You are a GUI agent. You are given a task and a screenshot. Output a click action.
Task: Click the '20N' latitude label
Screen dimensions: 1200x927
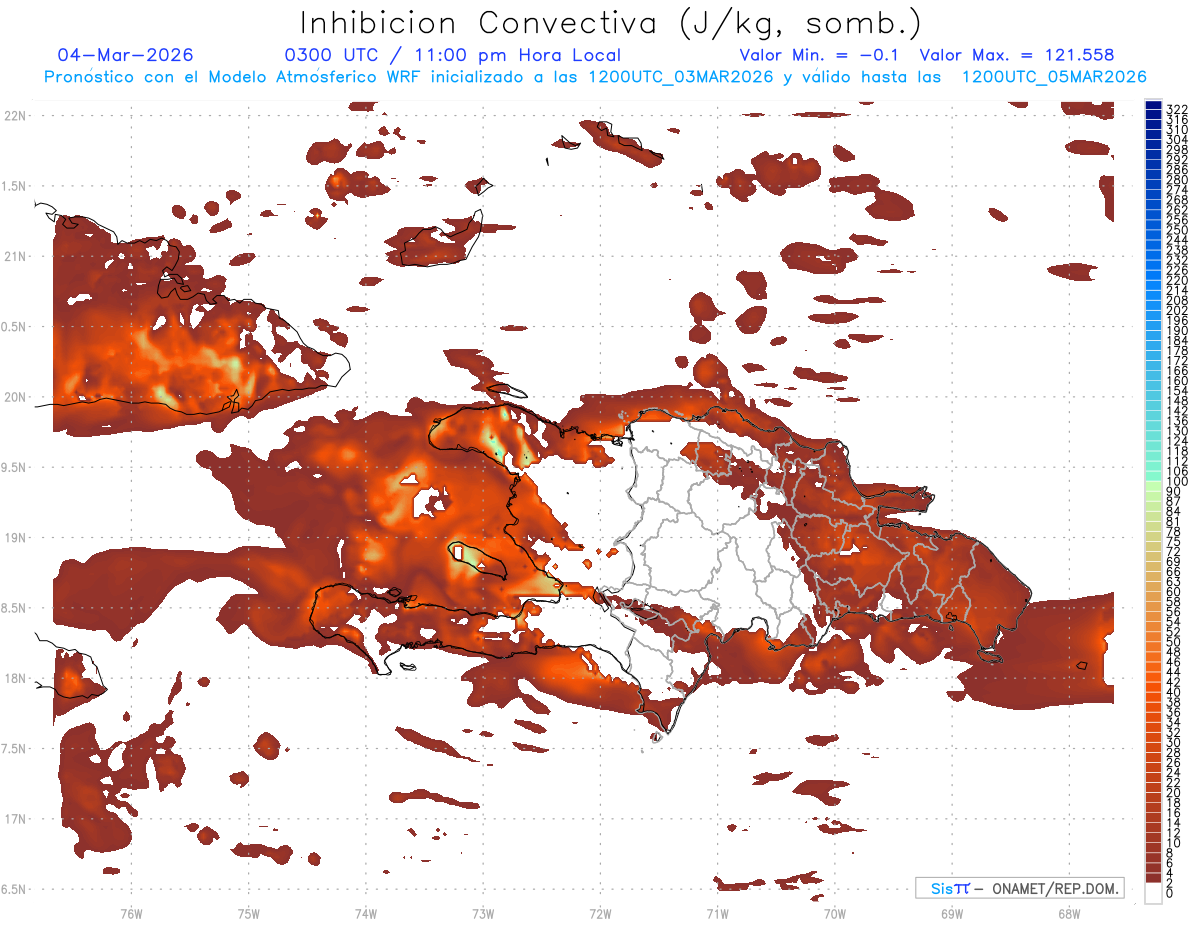[15, 397]
